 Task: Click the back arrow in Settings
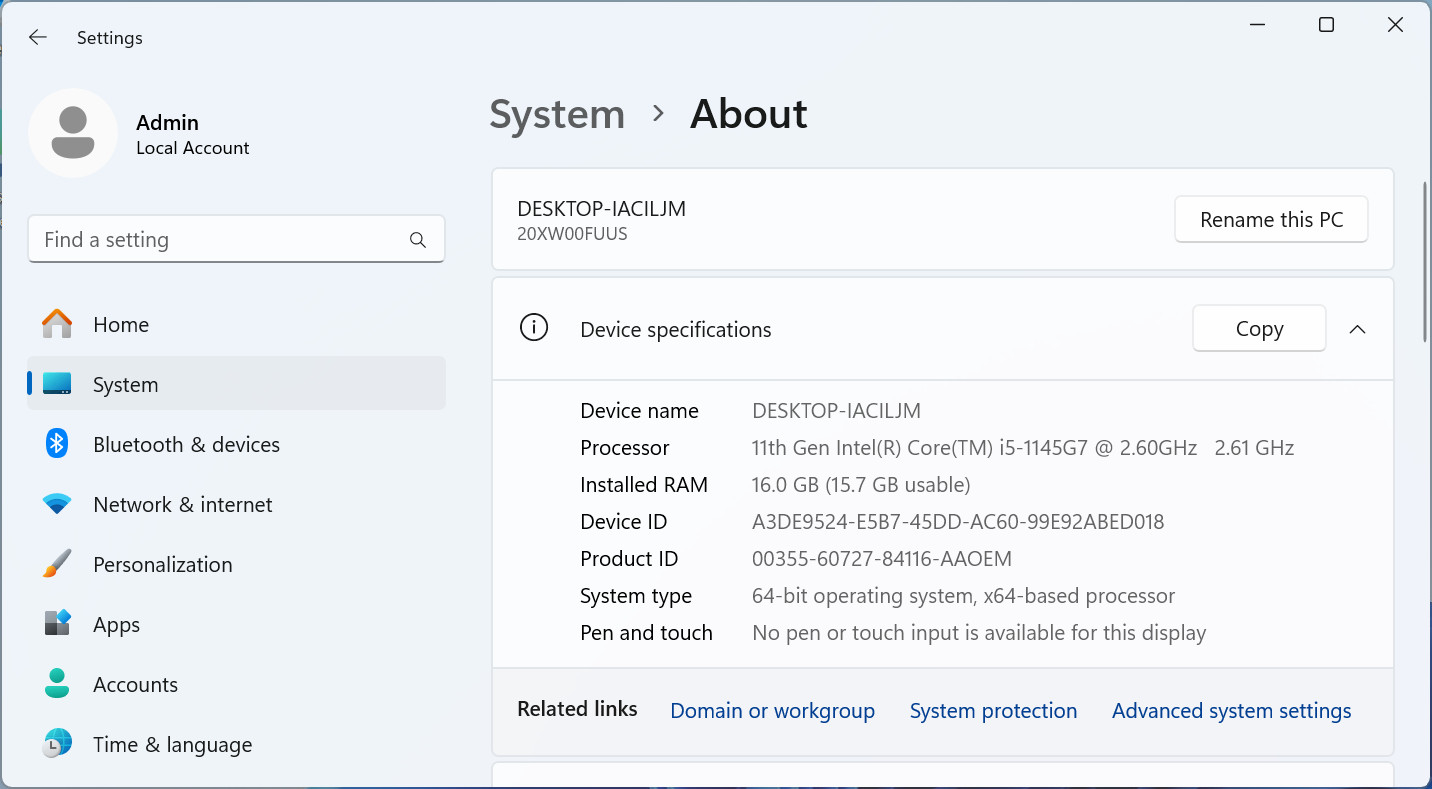[x=38, y=38]
